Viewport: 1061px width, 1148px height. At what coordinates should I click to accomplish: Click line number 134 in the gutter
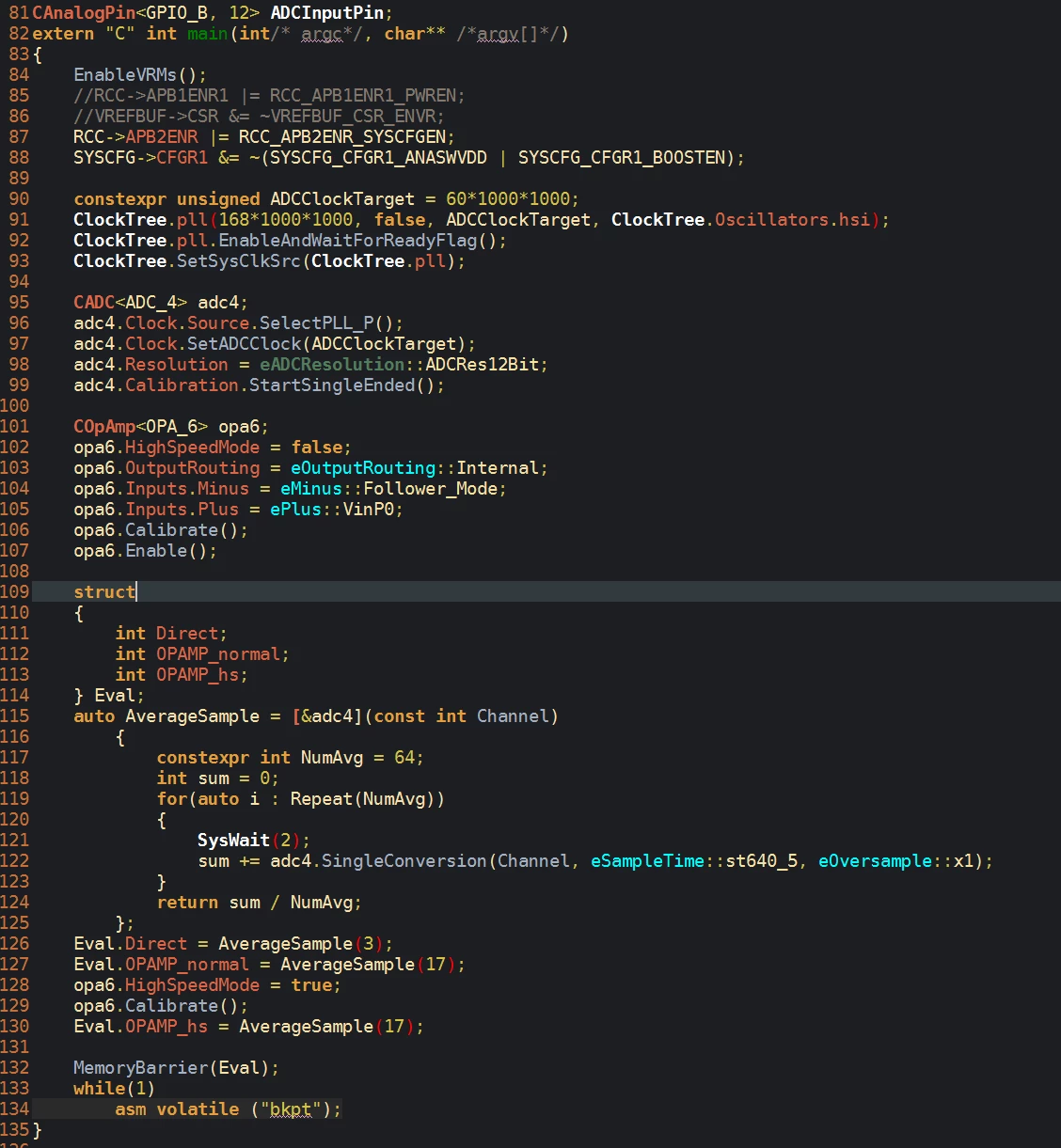[x=15, y=1109]
